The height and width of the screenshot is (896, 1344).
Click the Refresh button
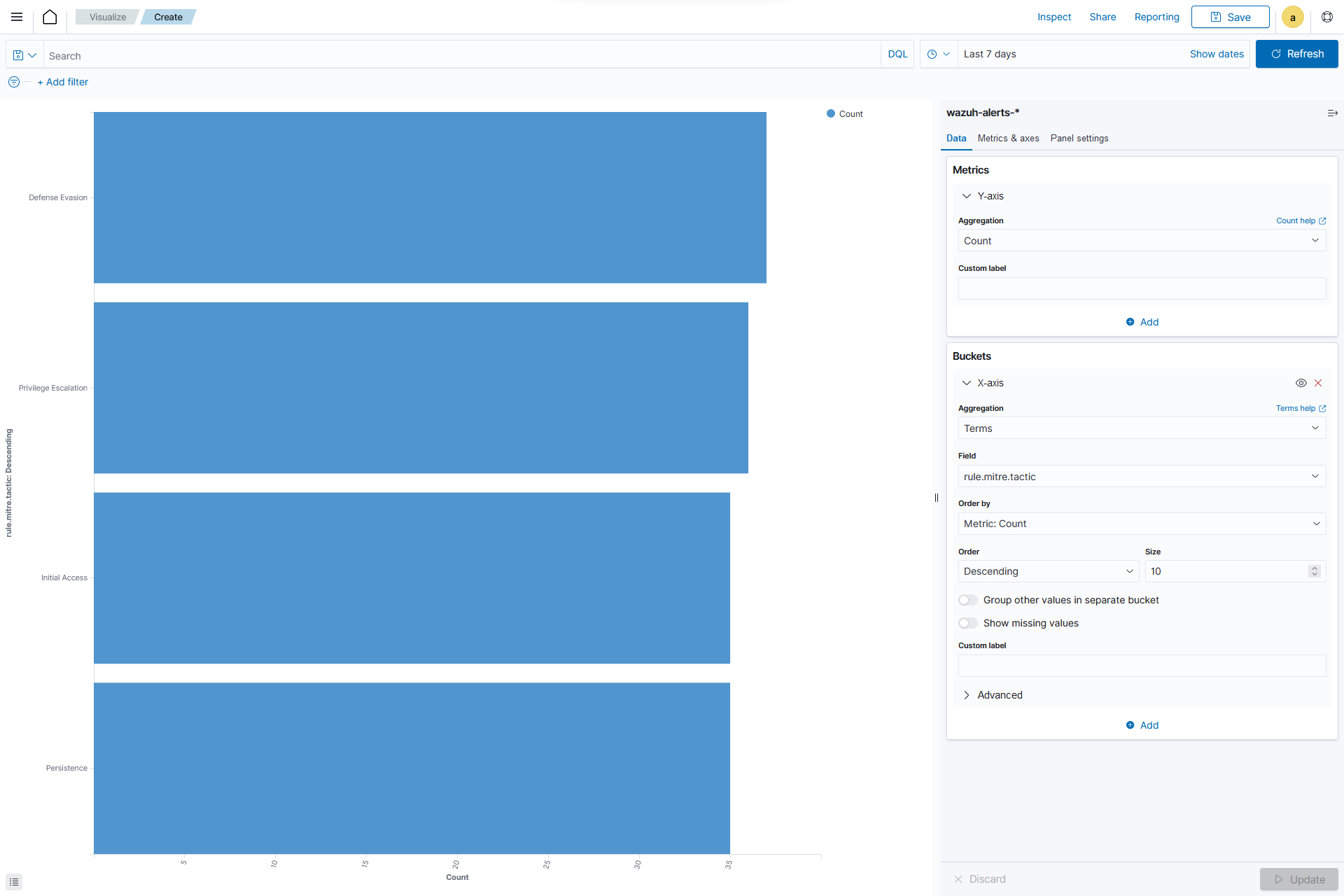tap(1296, 54)
